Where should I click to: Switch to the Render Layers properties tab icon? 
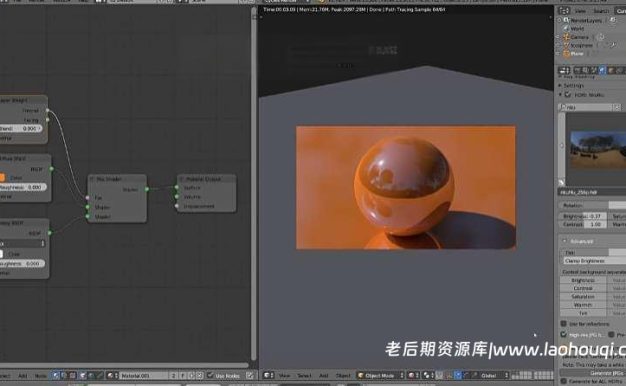pyautogui.click(x=586, y=70)
